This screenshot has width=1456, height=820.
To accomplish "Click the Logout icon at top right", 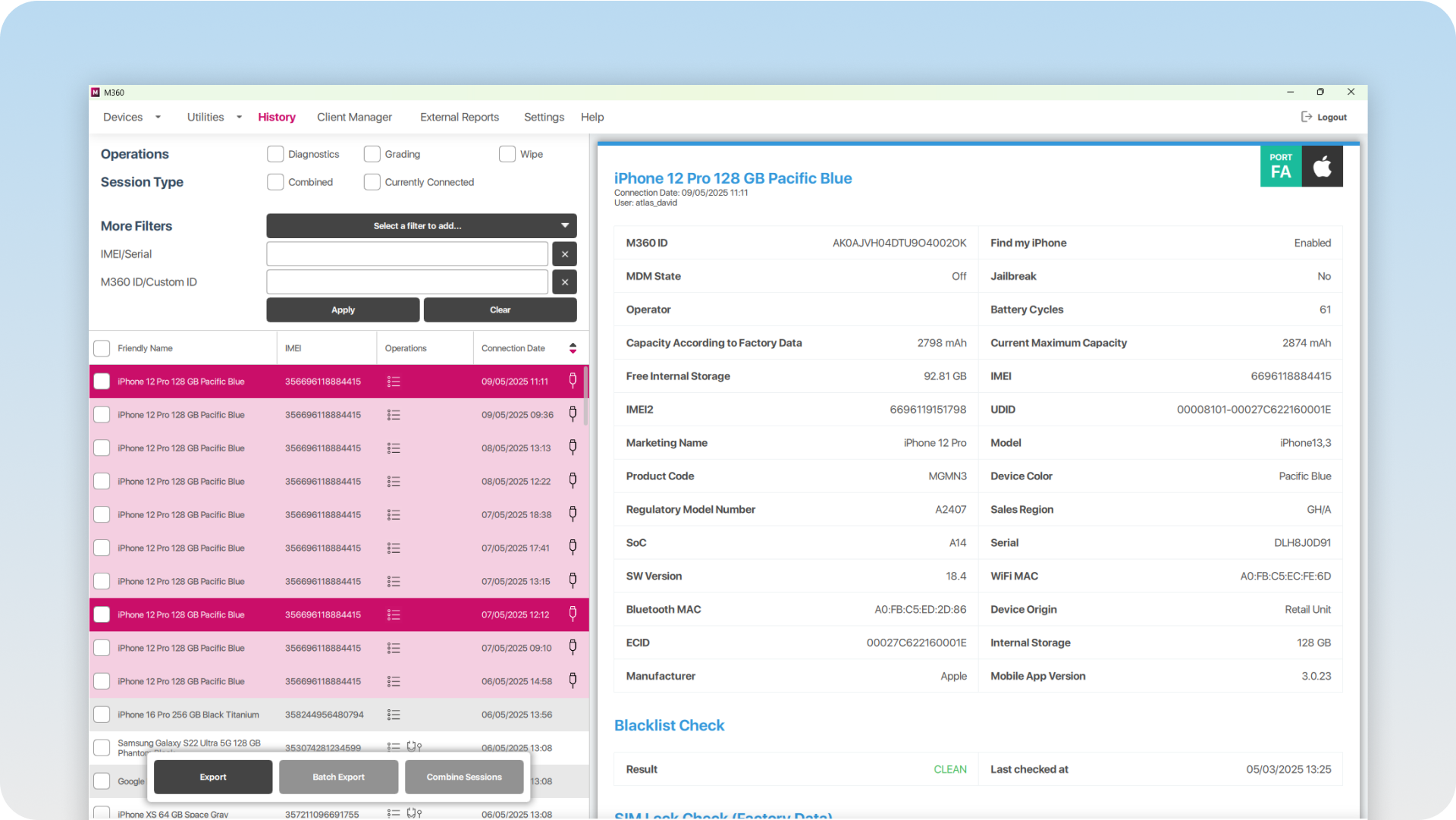I will pyautogui.click(x=1306, y=117).
